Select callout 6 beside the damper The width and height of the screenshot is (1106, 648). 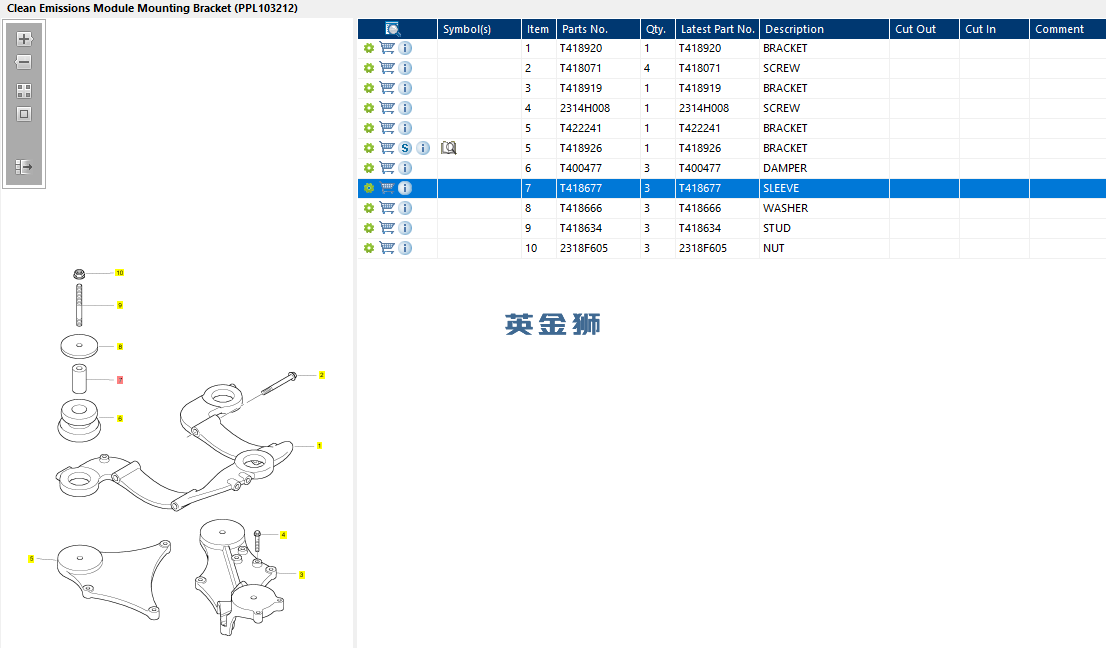pyautogui.click(x=120, y=419)
